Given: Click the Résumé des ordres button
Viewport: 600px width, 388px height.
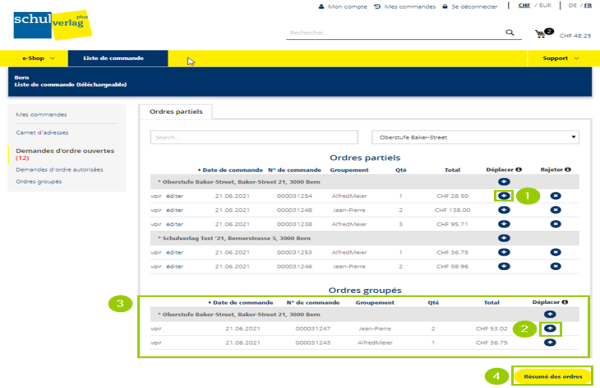Looking at the screenshot, I should pyautogui.click(x=553, y=377).
